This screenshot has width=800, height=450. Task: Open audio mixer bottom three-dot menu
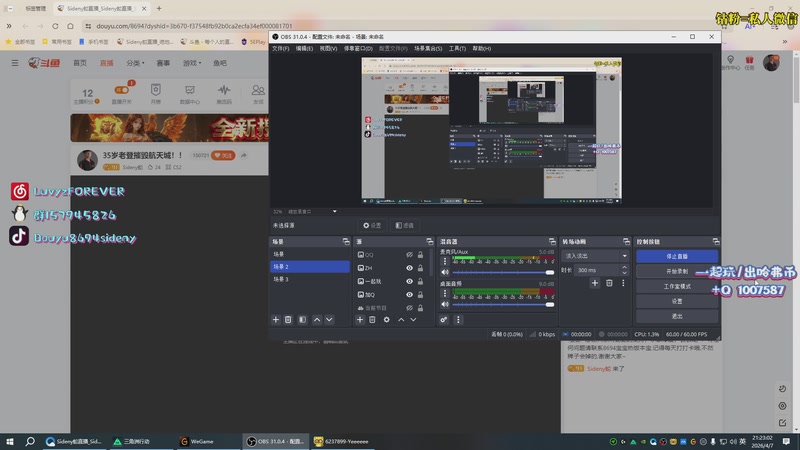pyautogui.click(x=458, y=319)
